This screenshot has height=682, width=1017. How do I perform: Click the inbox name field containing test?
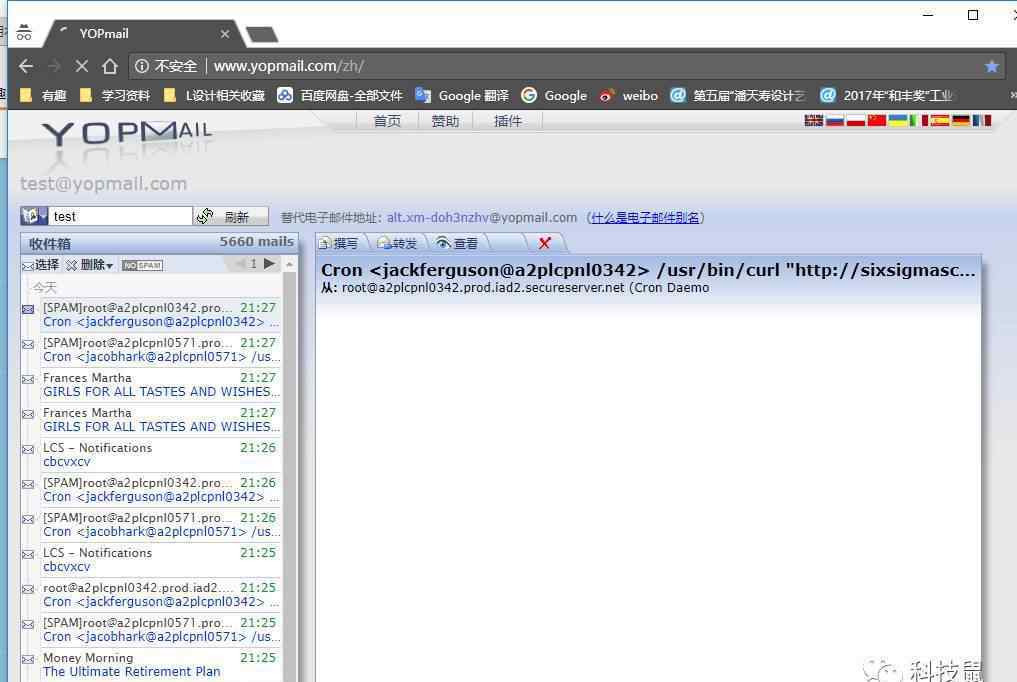(121, 216)
